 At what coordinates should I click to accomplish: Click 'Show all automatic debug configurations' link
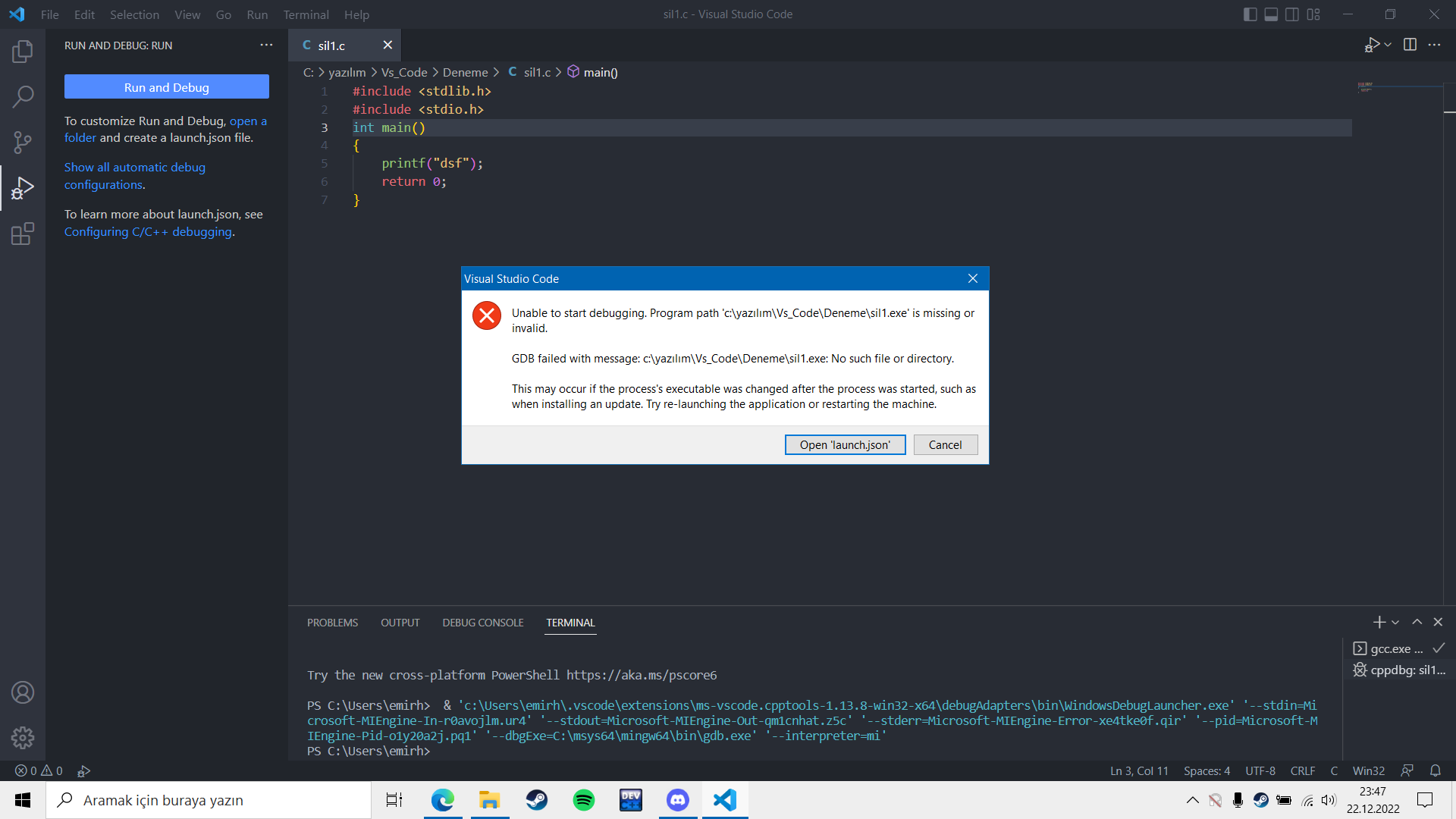134,175
